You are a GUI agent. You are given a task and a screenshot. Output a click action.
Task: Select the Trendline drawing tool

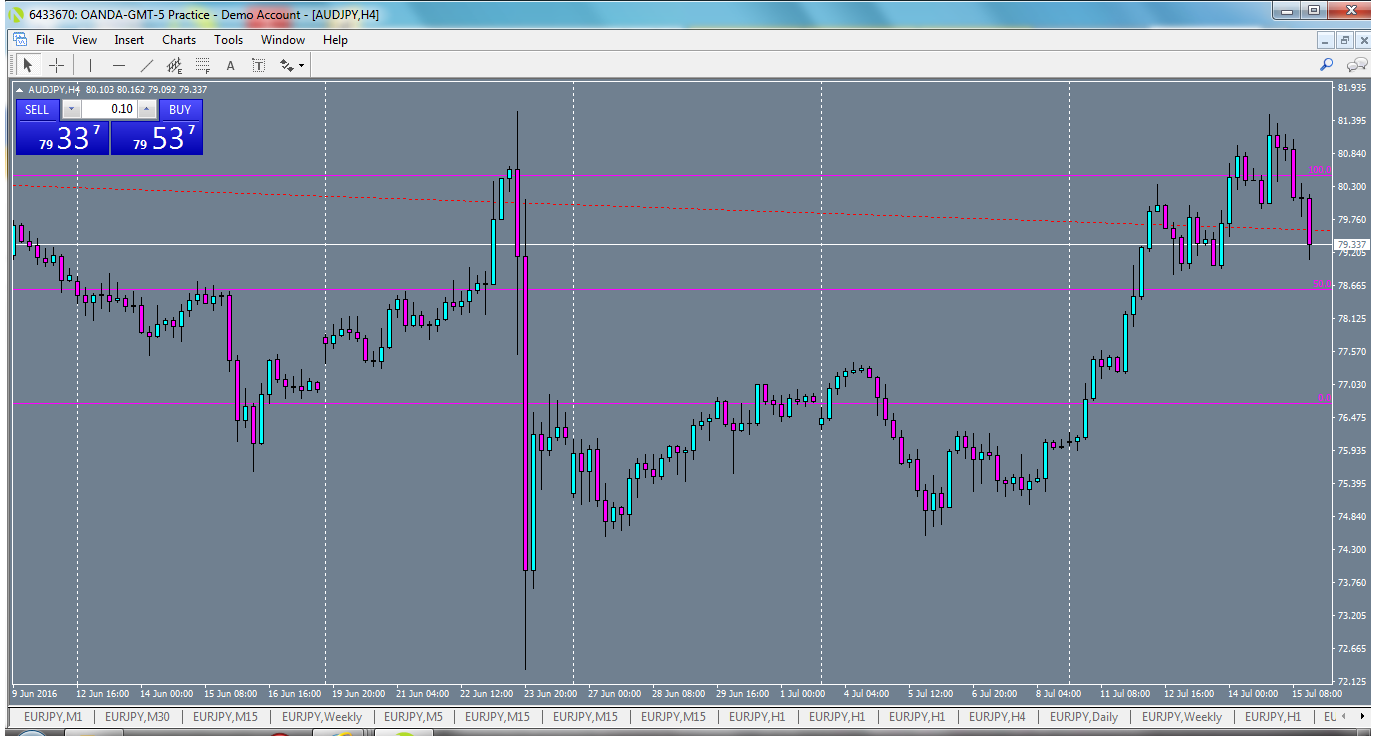(146, 64)
